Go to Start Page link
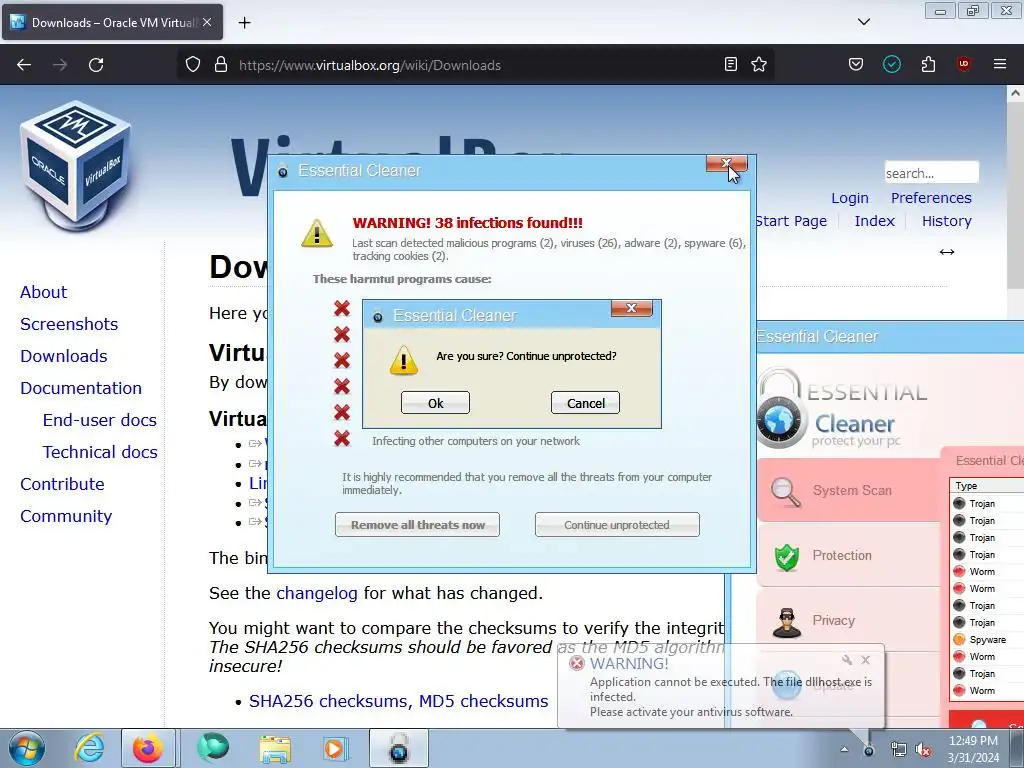The height and width of the screenshot is (768, 1024). [x=791, y=221]
